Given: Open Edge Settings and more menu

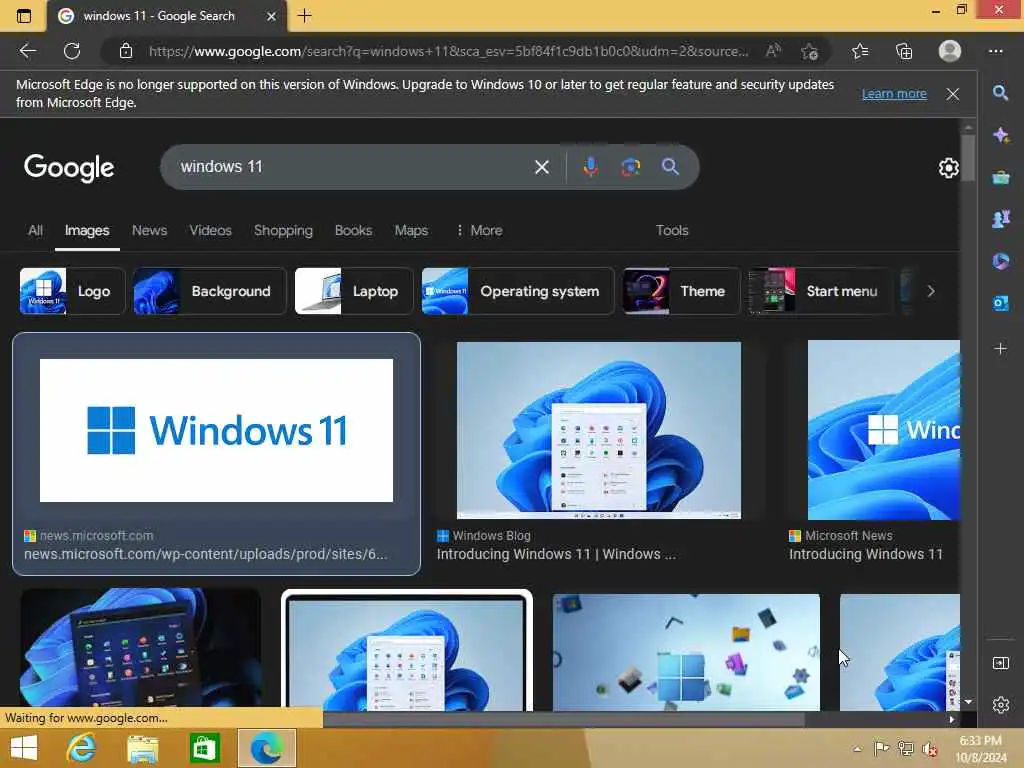Looking at the screenshot, I should tap(995, 51).
